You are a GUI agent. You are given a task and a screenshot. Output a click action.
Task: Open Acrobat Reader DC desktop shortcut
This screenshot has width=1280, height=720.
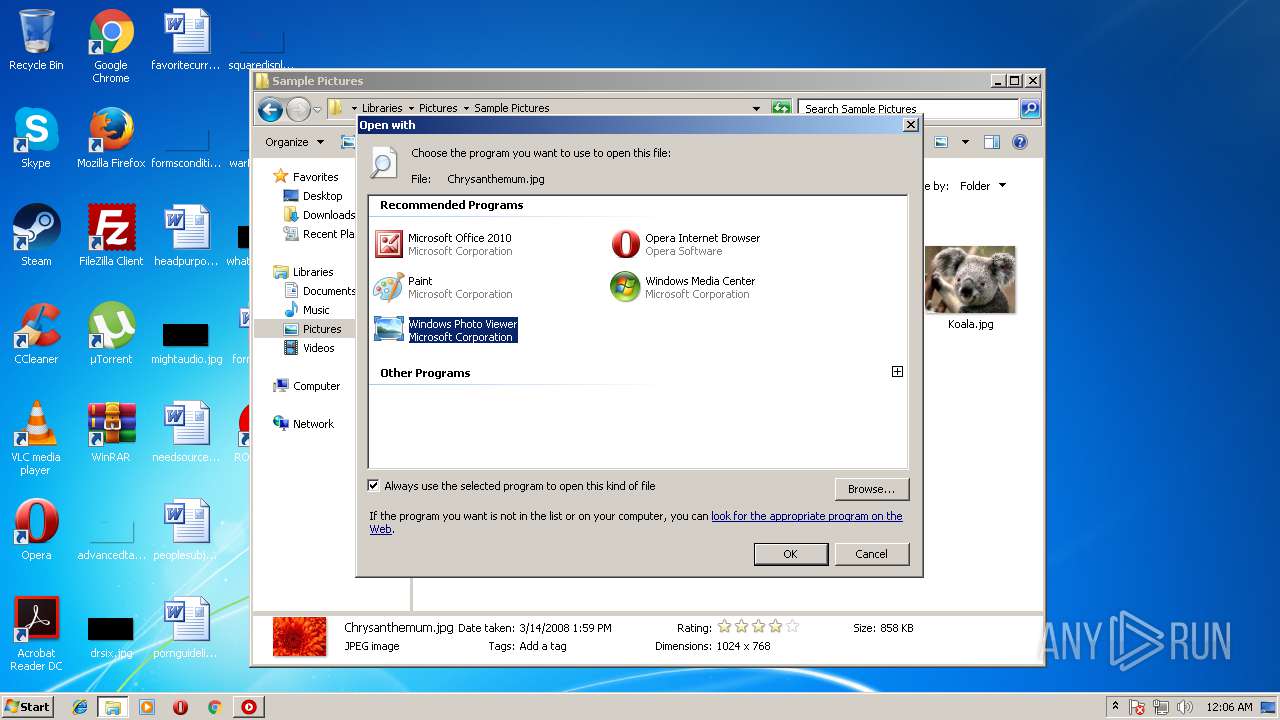coord(36,634)
